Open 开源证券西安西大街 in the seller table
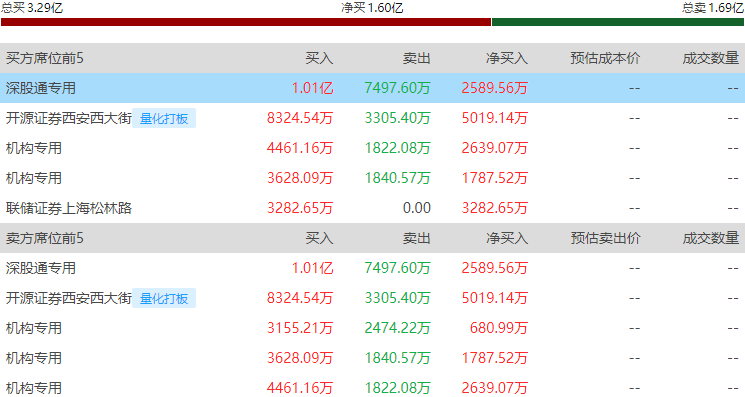Image resolution: width=745 pixels, height=397 pixels. [x=68, y=298]
